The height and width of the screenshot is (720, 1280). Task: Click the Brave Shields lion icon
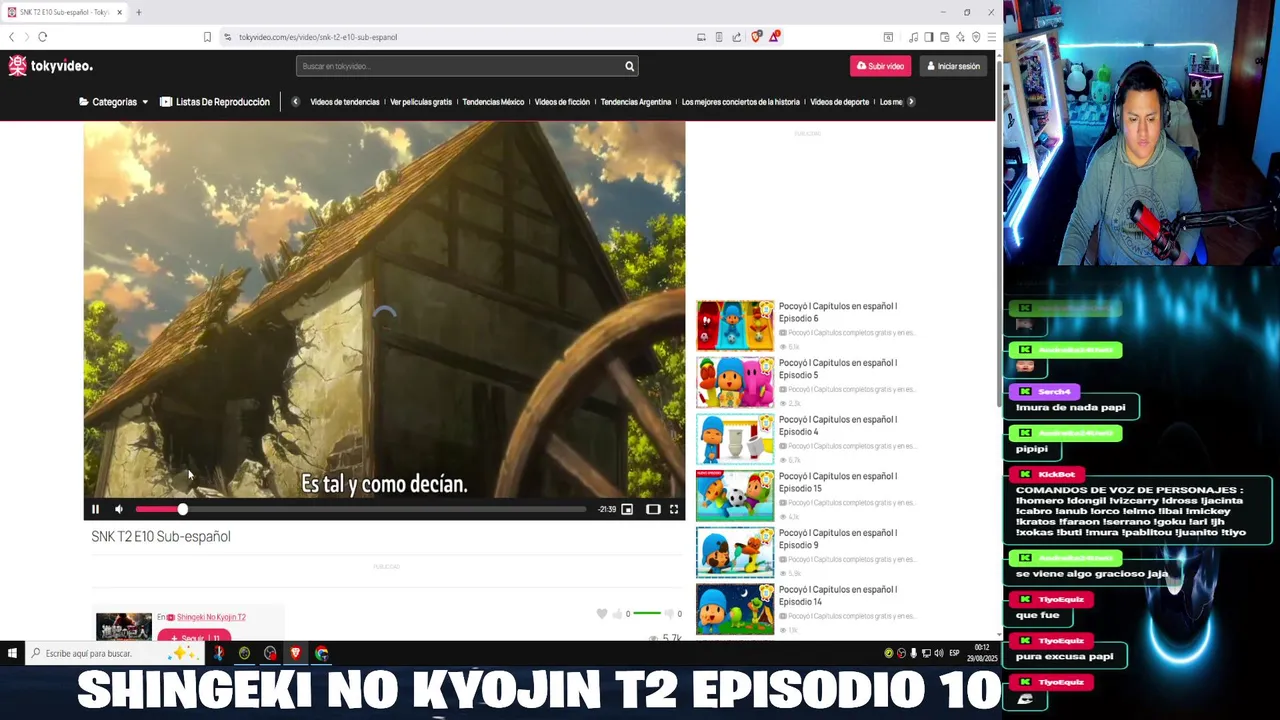756,37
